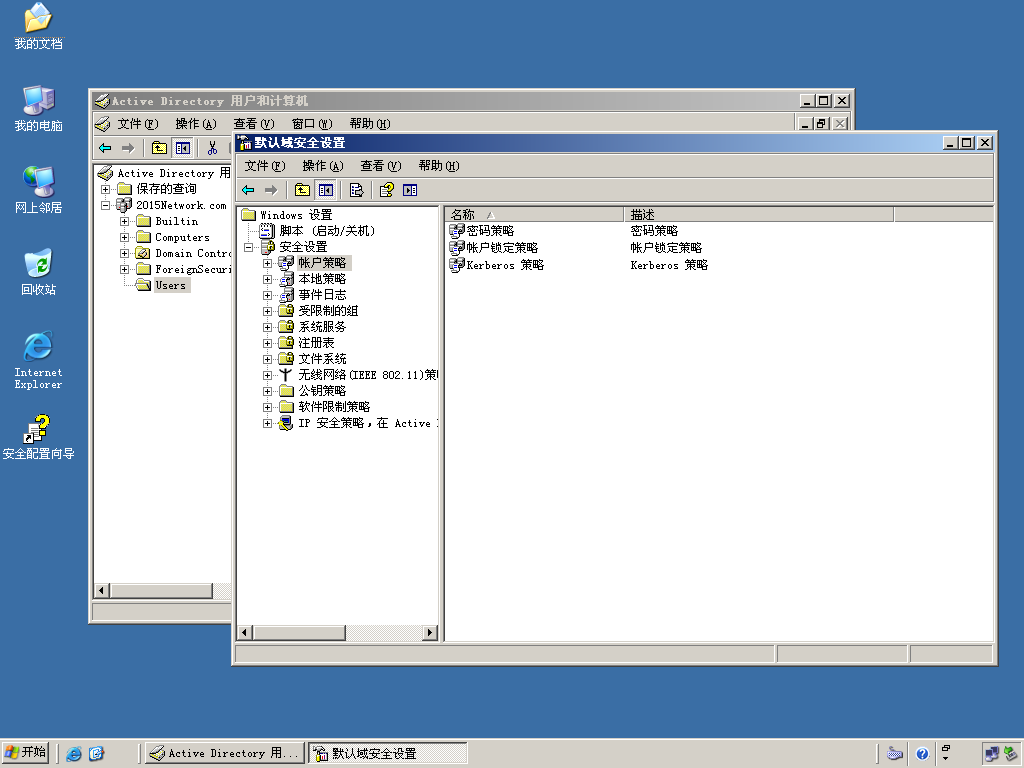
Task: Expand the 保存的查询 node in Active Directory
Action: pyautogui.click(x=105, y=189)
